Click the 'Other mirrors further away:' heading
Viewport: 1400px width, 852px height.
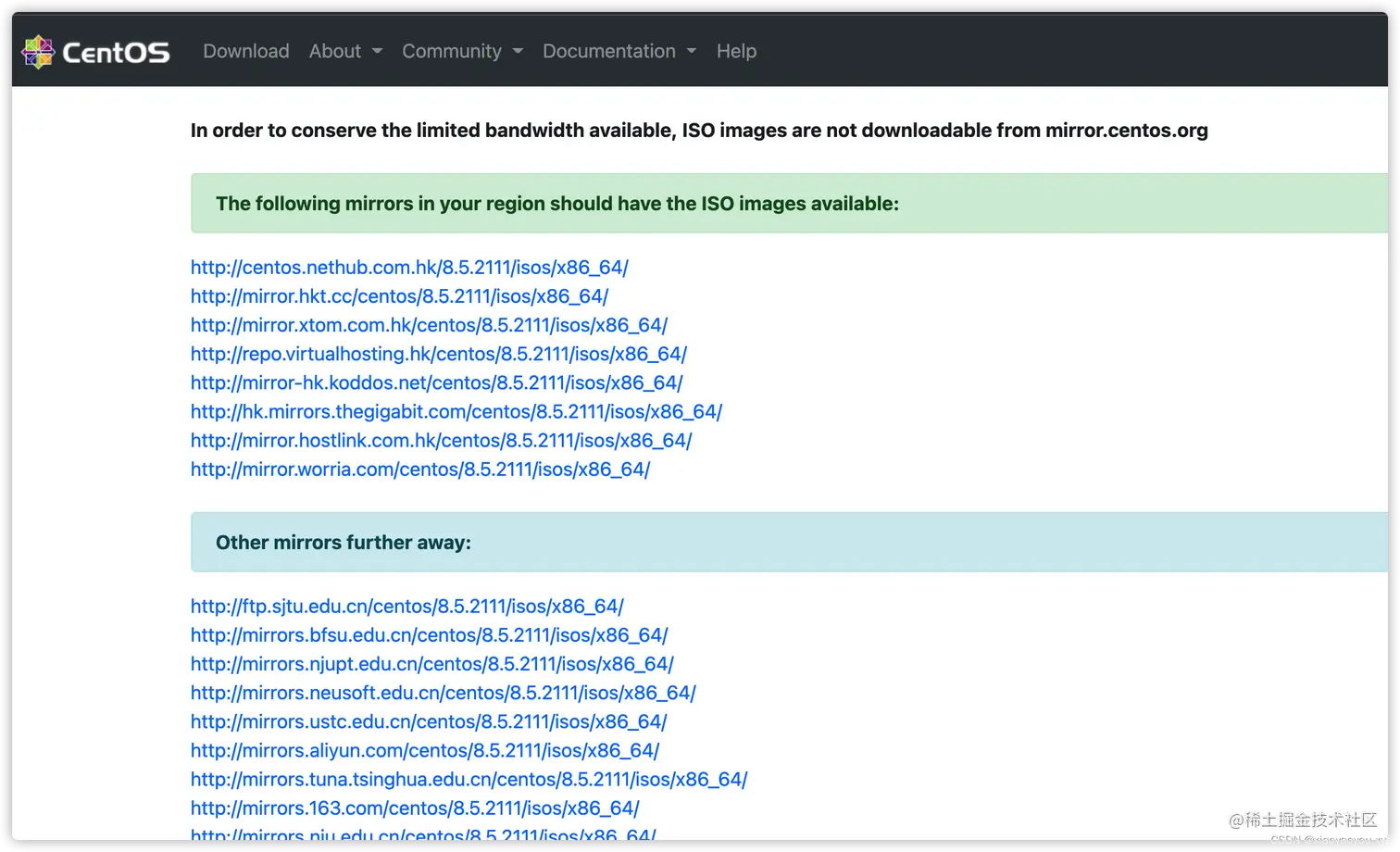pyautogui.click(x=344, y=543)
